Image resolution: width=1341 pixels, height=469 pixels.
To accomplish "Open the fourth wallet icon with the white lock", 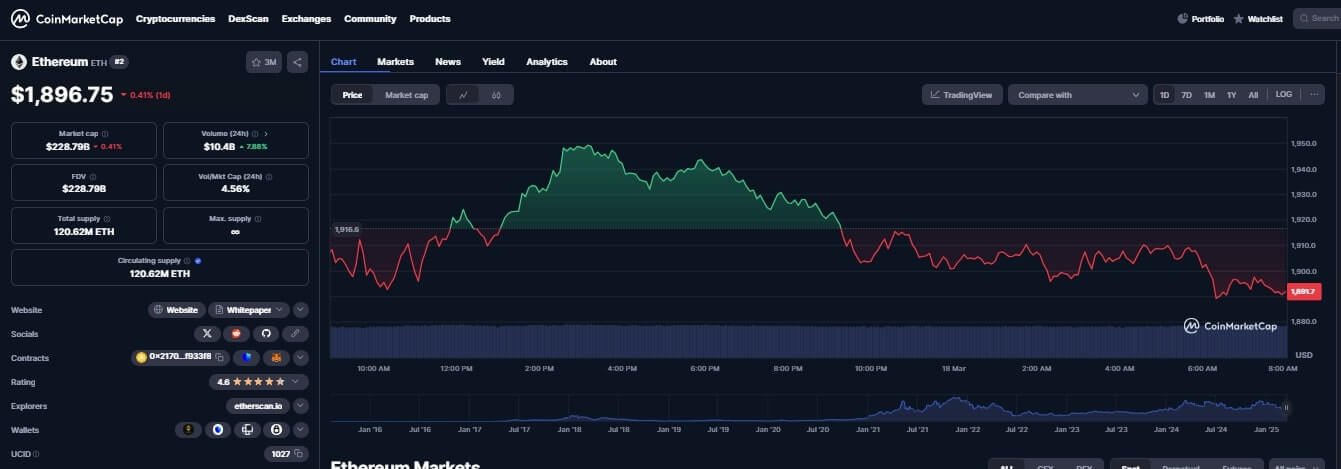I will click(x=275, y=430).
